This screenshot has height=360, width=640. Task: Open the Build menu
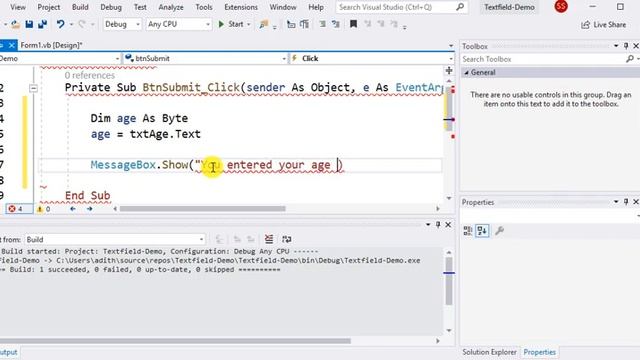coord(80,7)
